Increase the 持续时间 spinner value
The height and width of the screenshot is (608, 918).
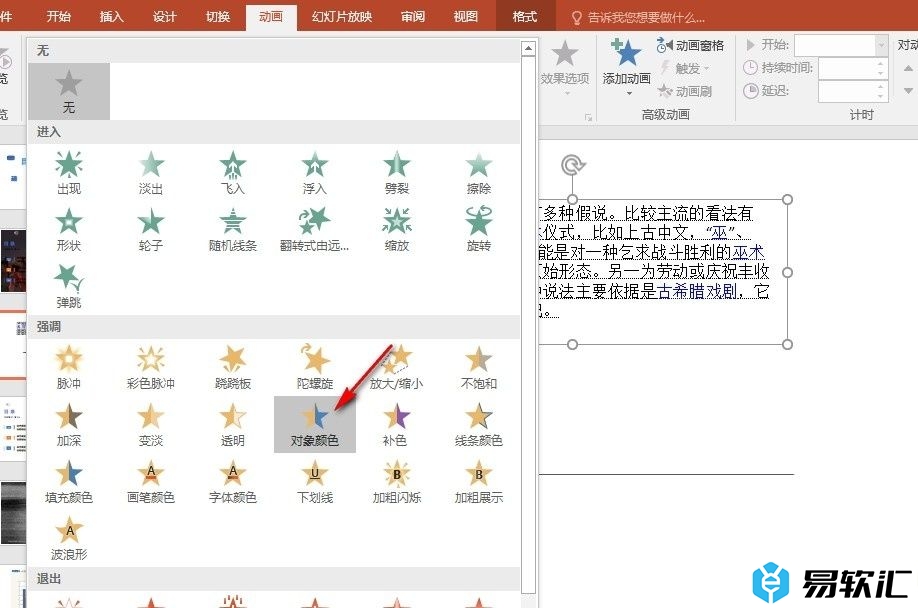[881, 63]
